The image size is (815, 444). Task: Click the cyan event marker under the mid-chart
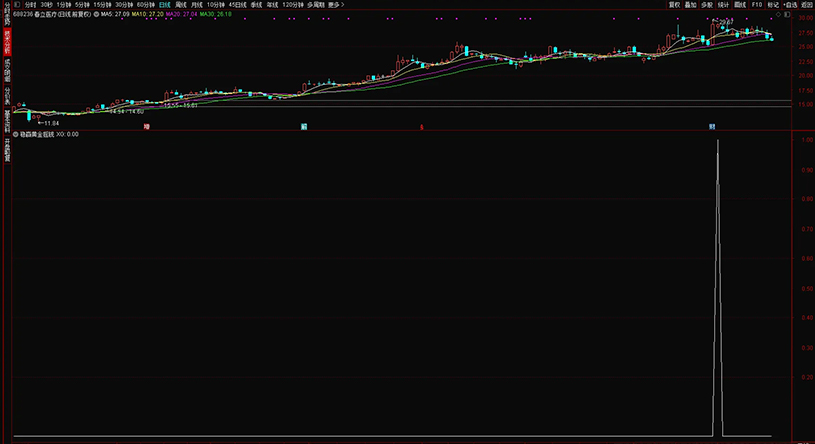pos(304,127)
